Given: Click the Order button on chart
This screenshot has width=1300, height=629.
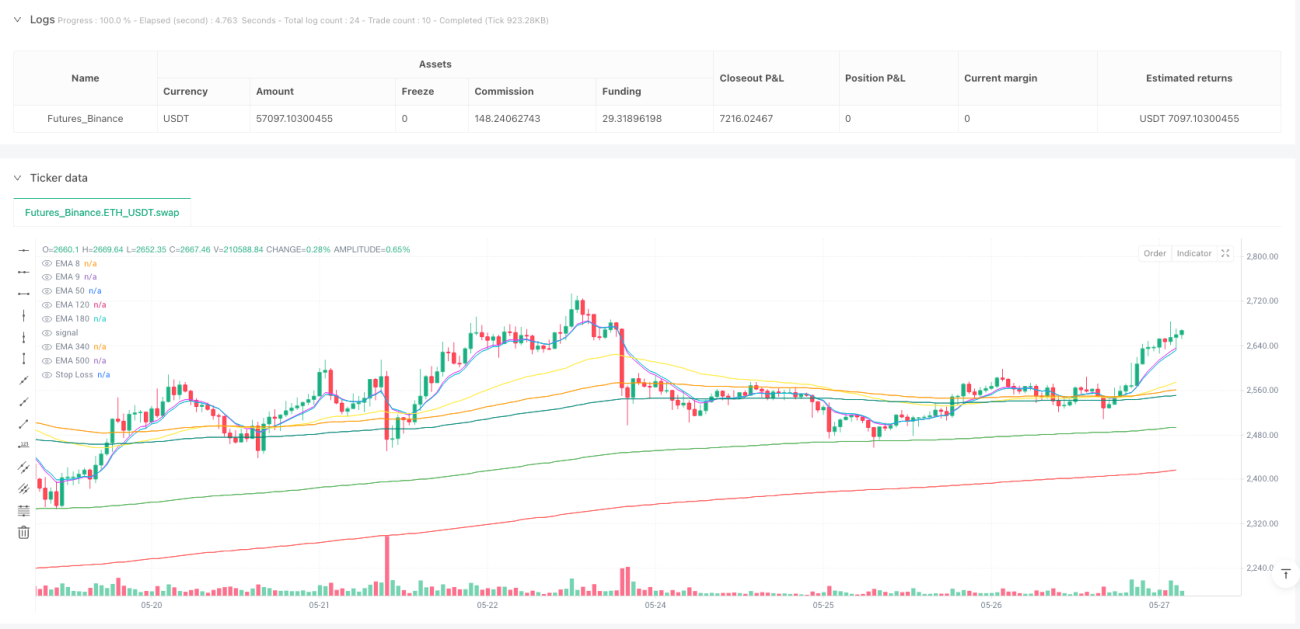Looking at the screenshot, I should (1155, 253).
